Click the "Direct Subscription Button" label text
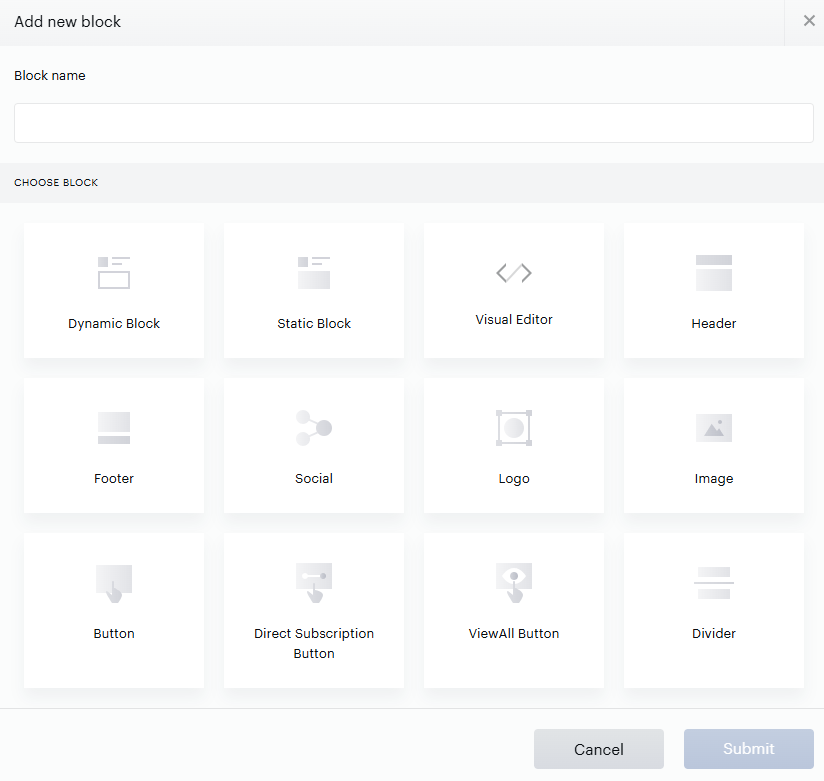Image resolution: width=824 pixels, height=781 pixels. (x=314, y=643)
